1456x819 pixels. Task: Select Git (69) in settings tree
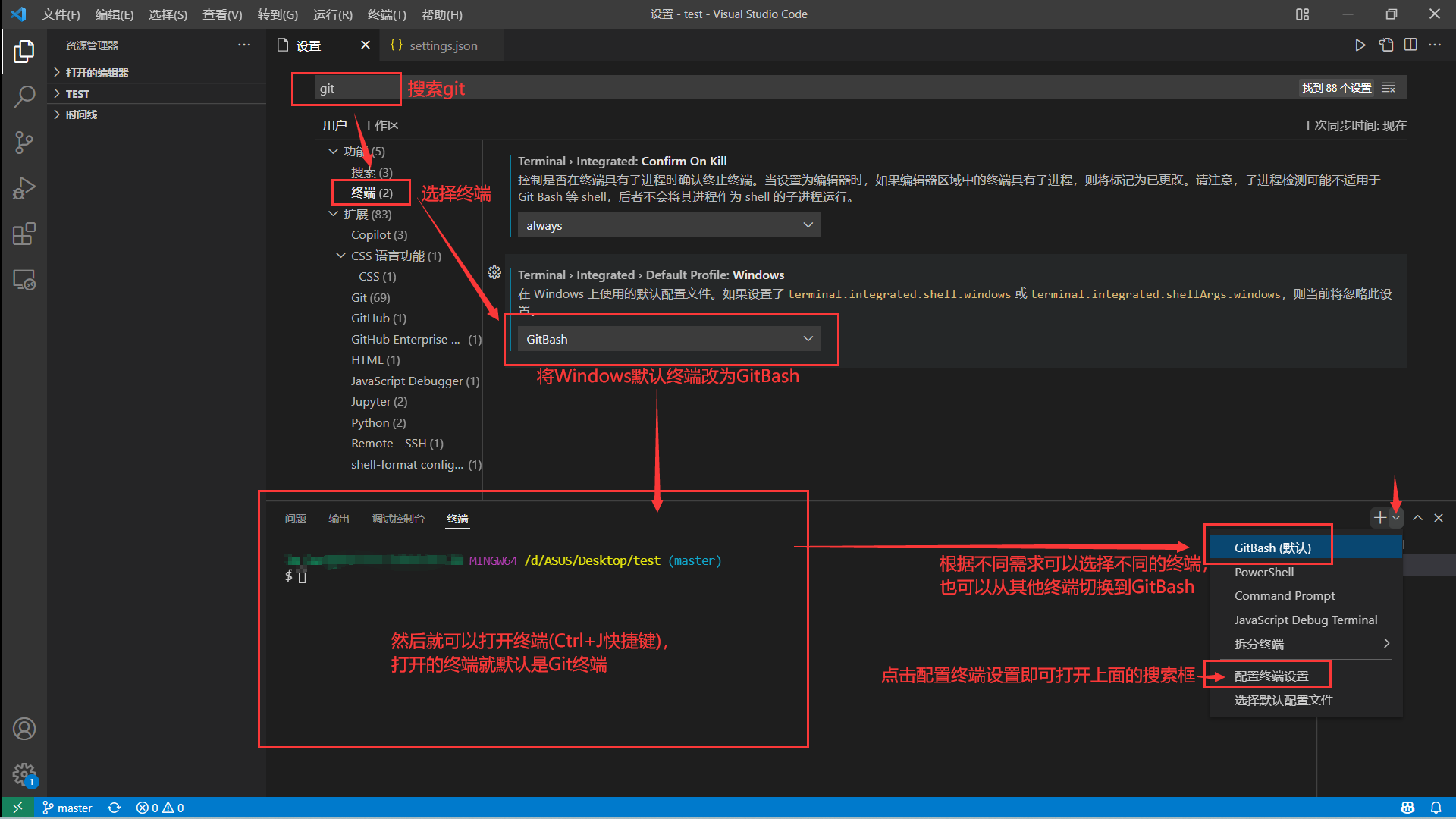(371, 297)
